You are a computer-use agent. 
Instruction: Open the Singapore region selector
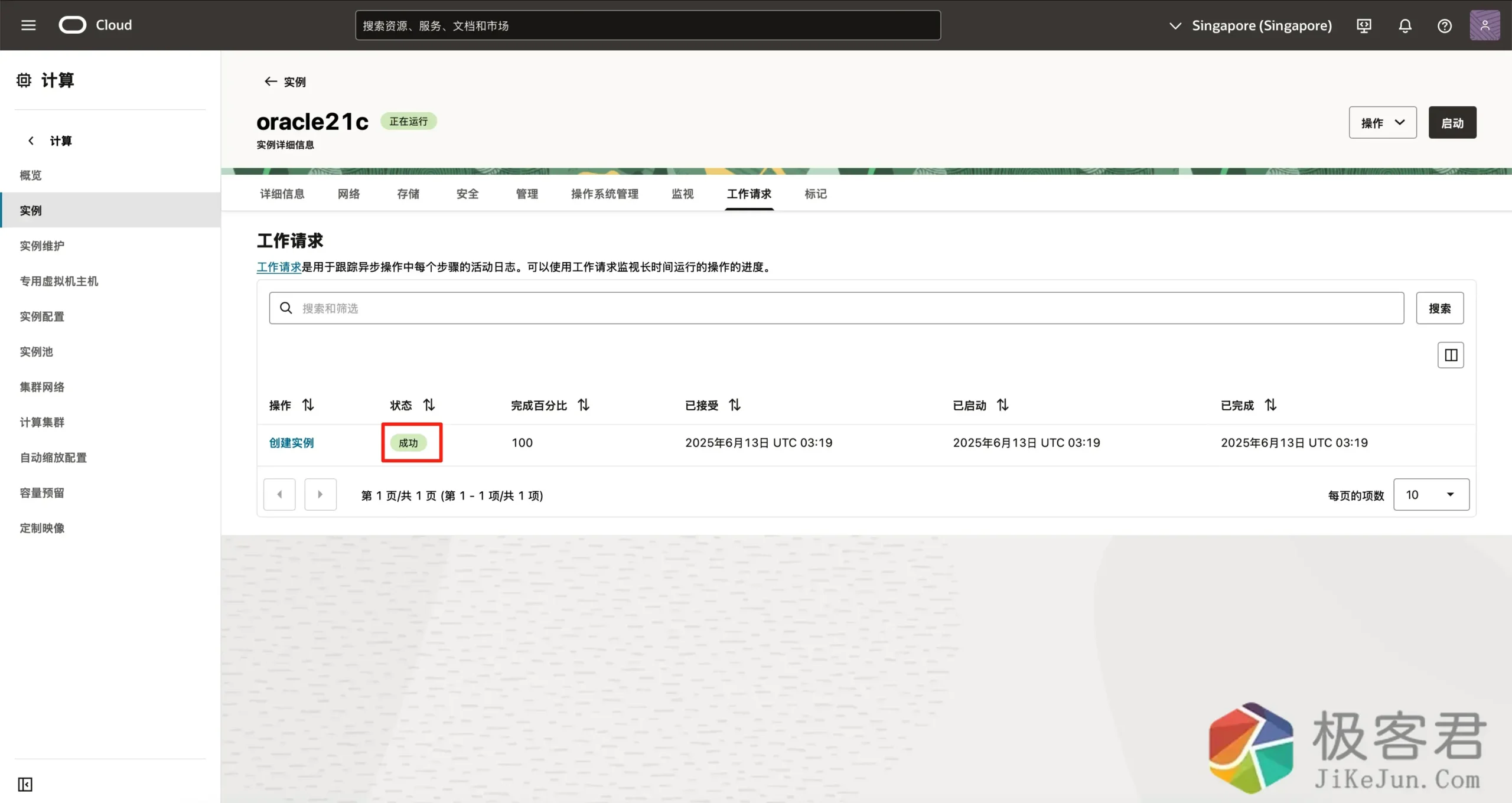(1250, 25)
